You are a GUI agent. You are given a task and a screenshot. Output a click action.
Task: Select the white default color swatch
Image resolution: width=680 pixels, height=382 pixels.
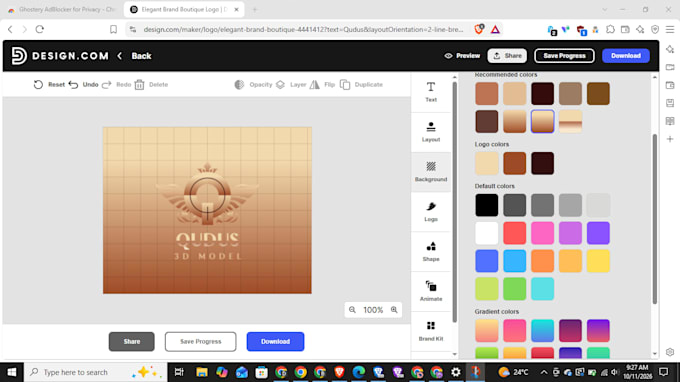pyautogui.click(x=487, y=233)
